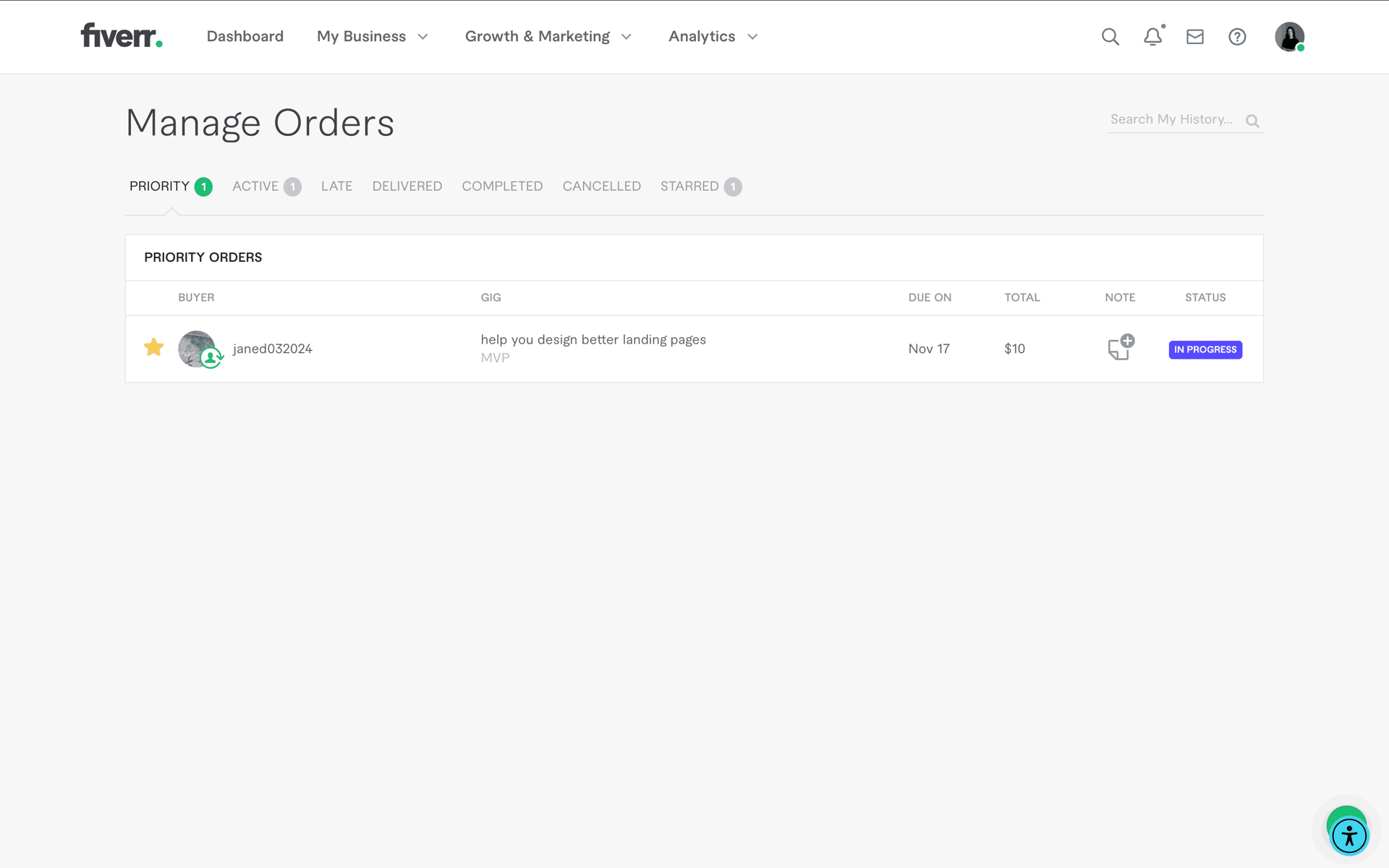Select the Priority tab
1389x868 pixels.
(171, 187)
